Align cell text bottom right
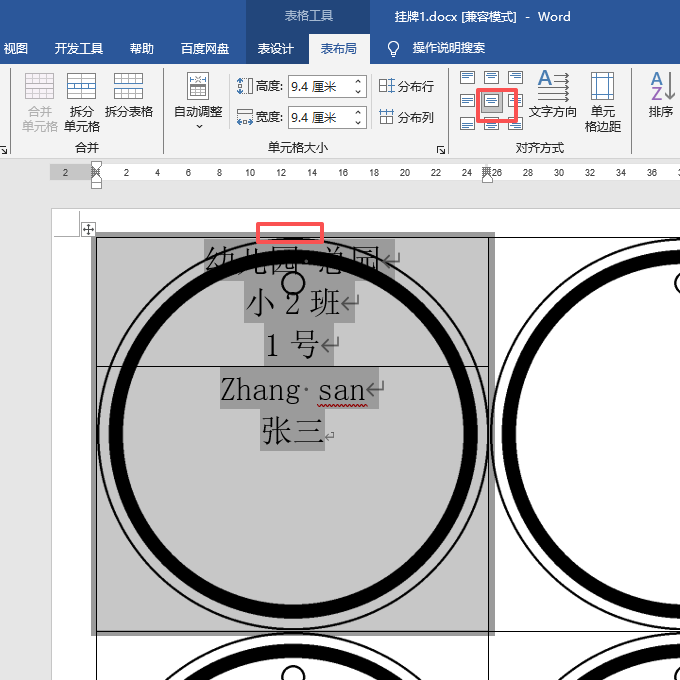 (x=515, y=125)
